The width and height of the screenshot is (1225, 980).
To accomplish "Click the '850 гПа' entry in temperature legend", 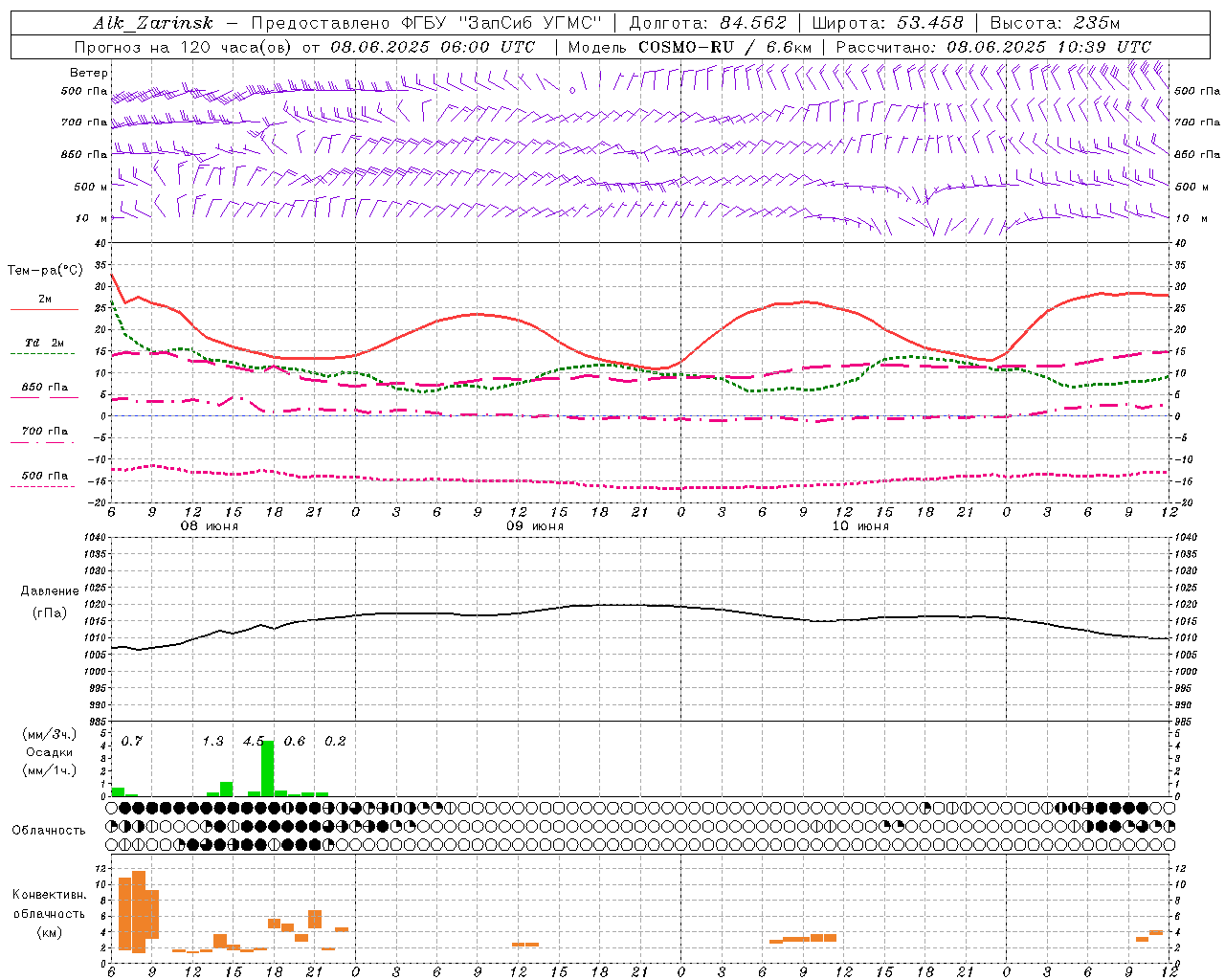I will (45, 388).
